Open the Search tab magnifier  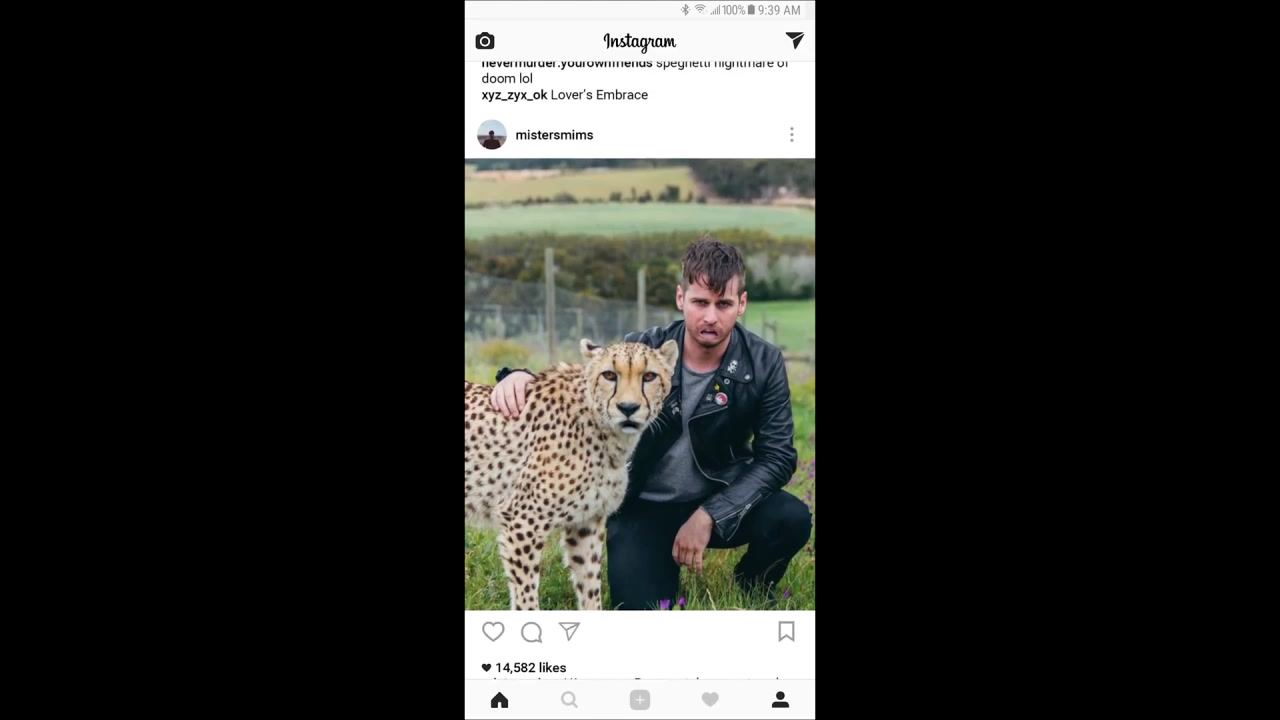click(569, 700)
